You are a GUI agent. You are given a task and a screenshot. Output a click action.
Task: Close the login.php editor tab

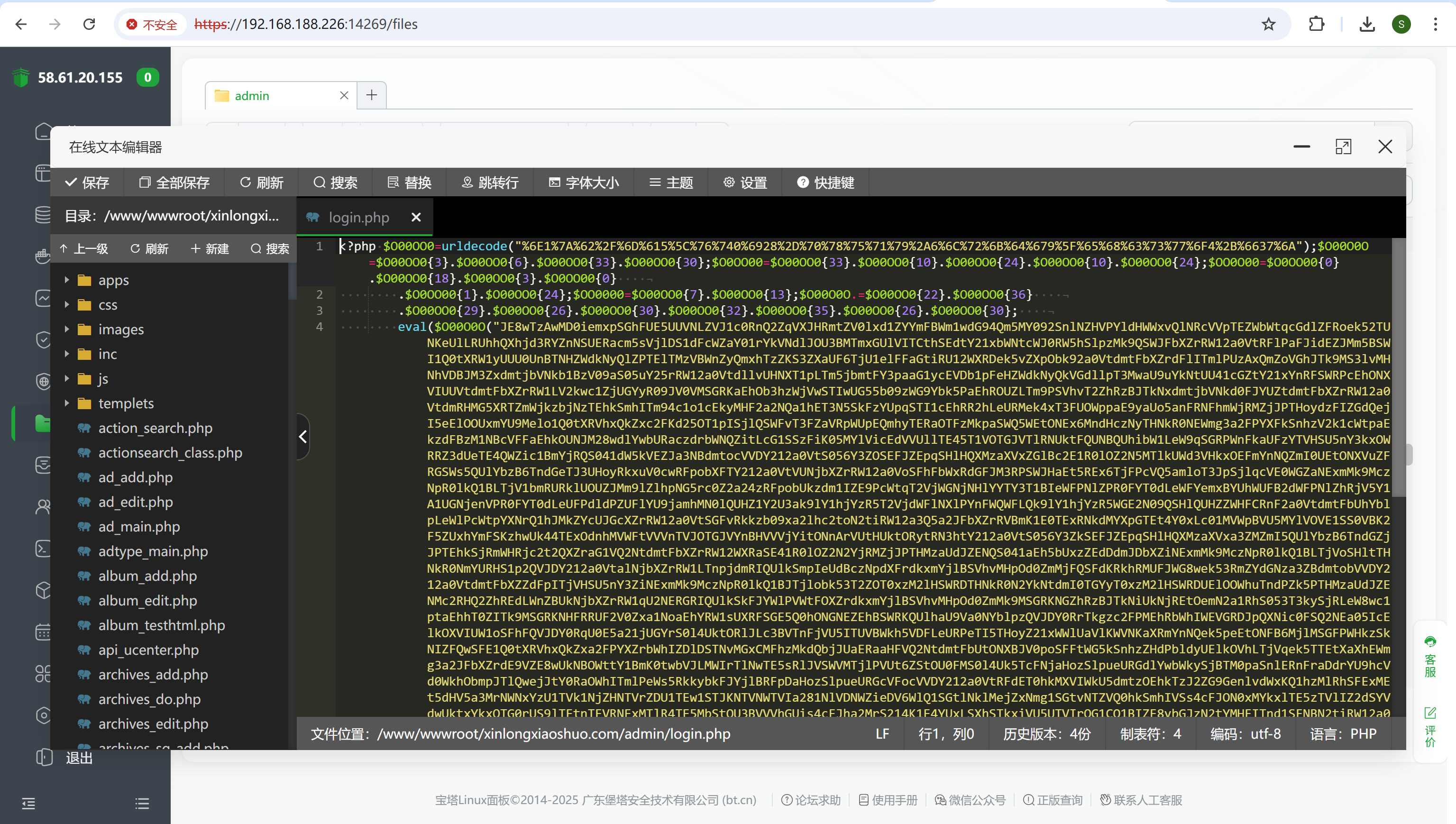[416, 217]
